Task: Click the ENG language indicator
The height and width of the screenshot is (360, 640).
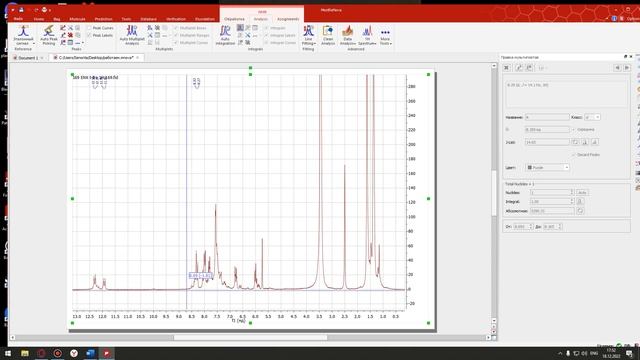Action: tap(594, 353)
